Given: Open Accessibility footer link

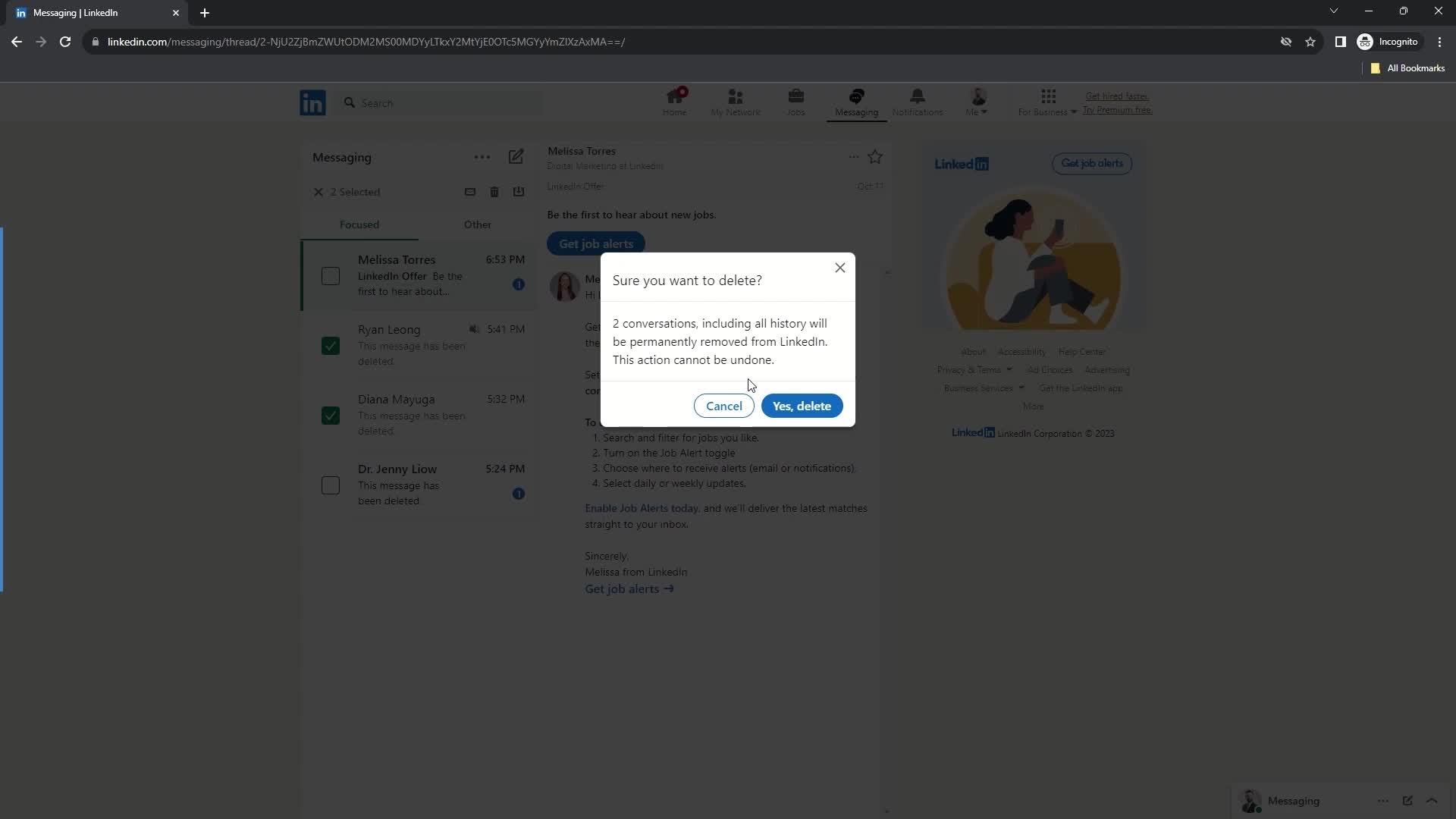Looking at the screenshot, I should 1021,352.
